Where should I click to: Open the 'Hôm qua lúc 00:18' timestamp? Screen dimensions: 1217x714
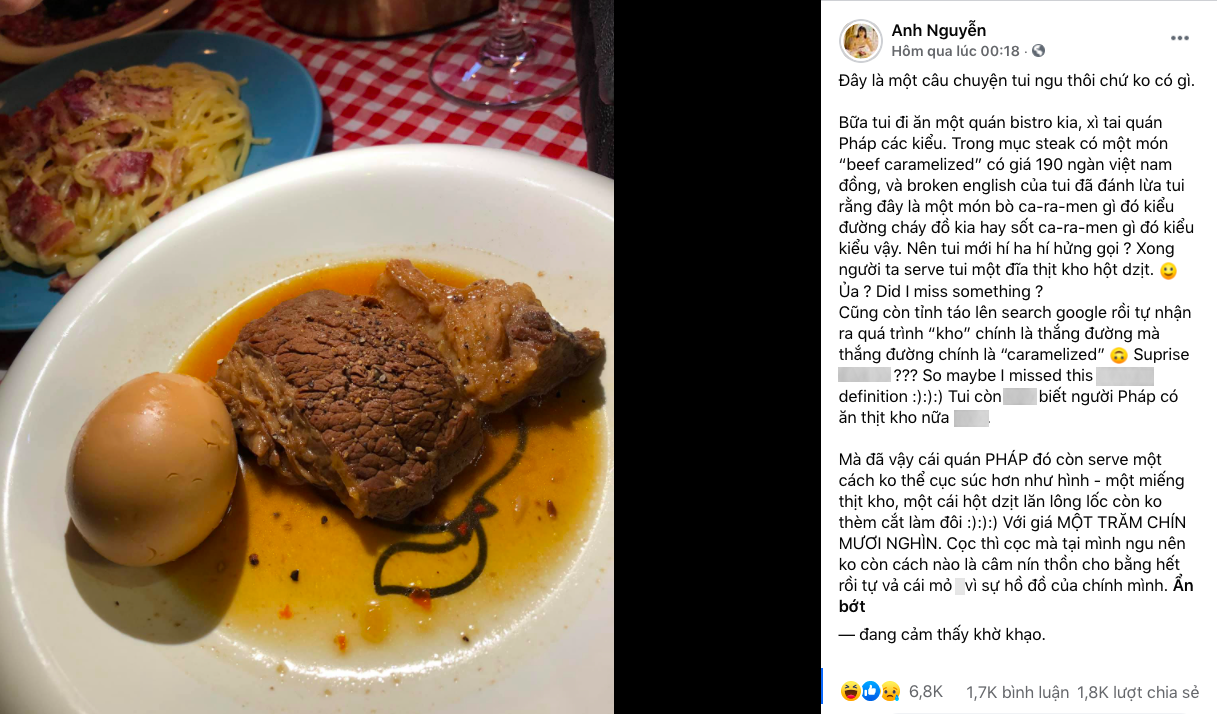pos(955,51)
